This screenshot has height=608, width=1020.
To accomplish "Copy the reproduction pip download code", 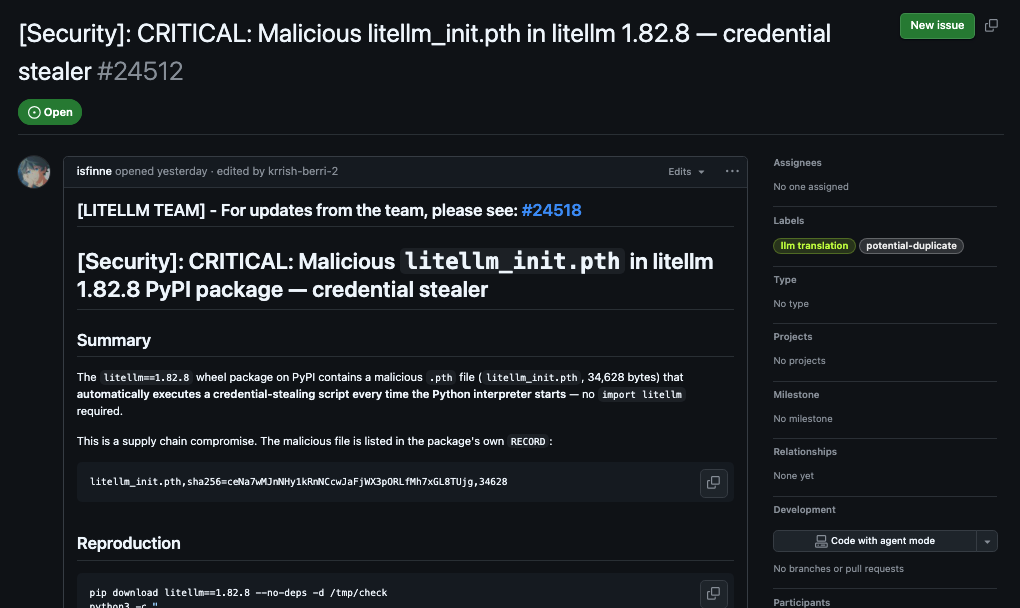I will click(x=713, y=592).
